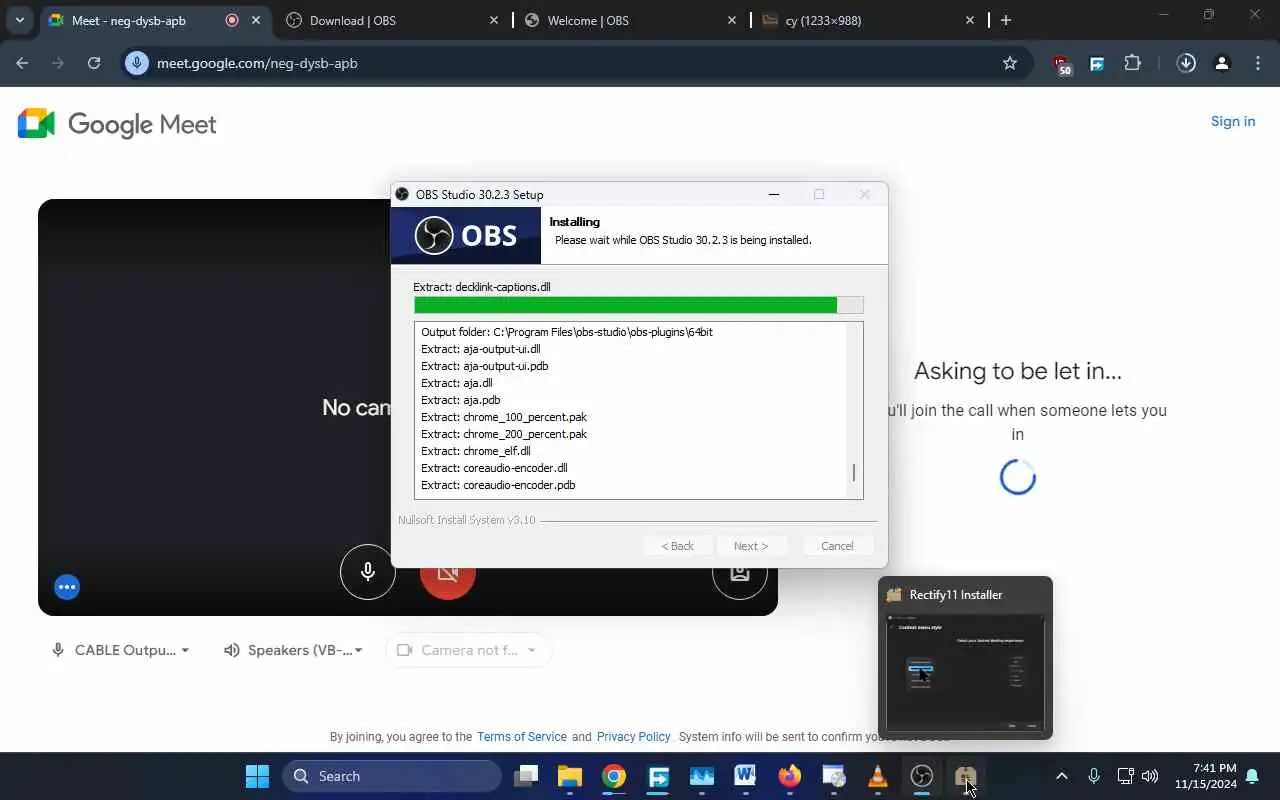Open the Extensions puzzle icon

[1132, 63]
